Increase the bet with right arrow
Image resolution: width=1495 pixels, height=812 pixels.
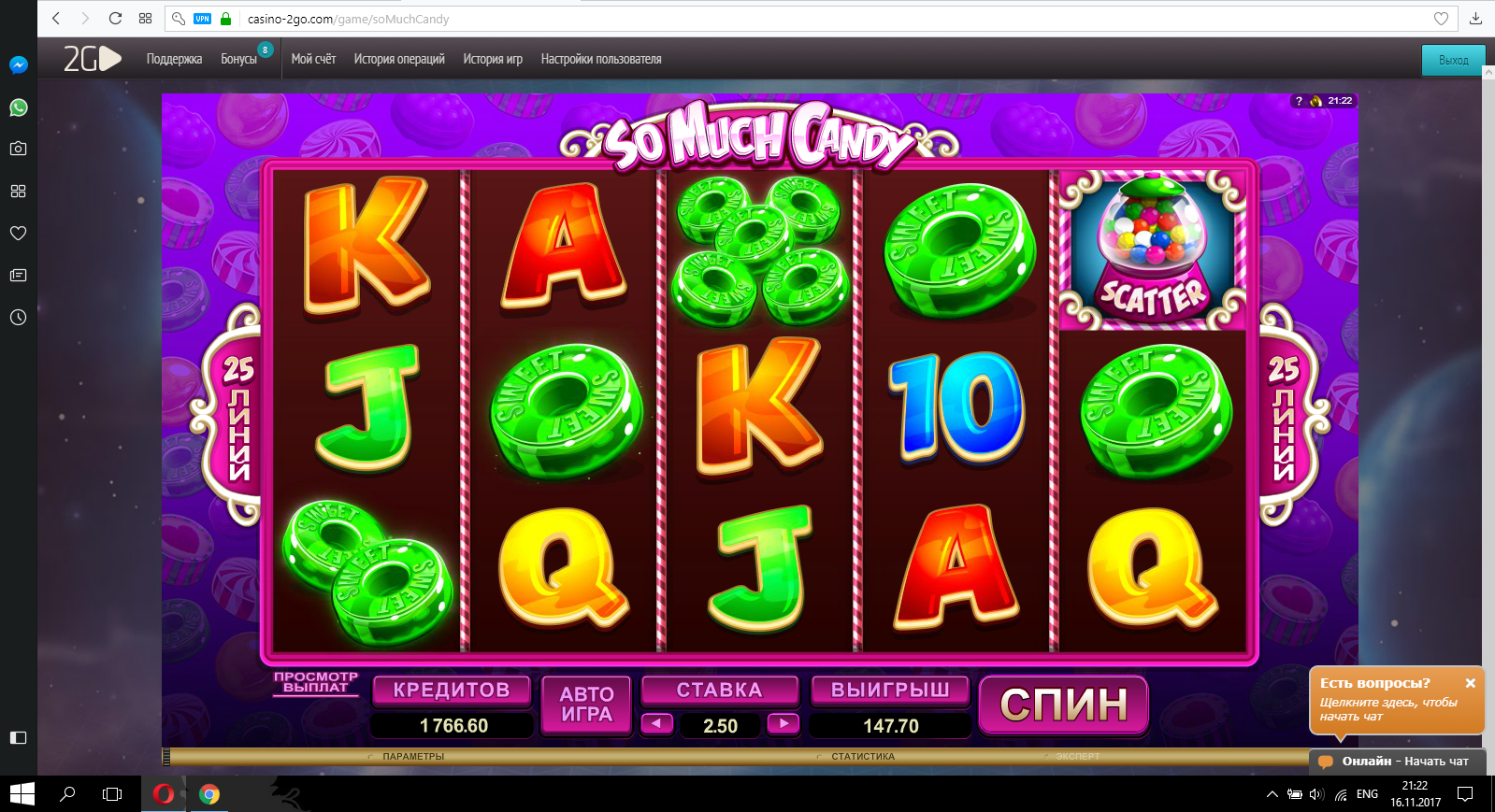783,723
